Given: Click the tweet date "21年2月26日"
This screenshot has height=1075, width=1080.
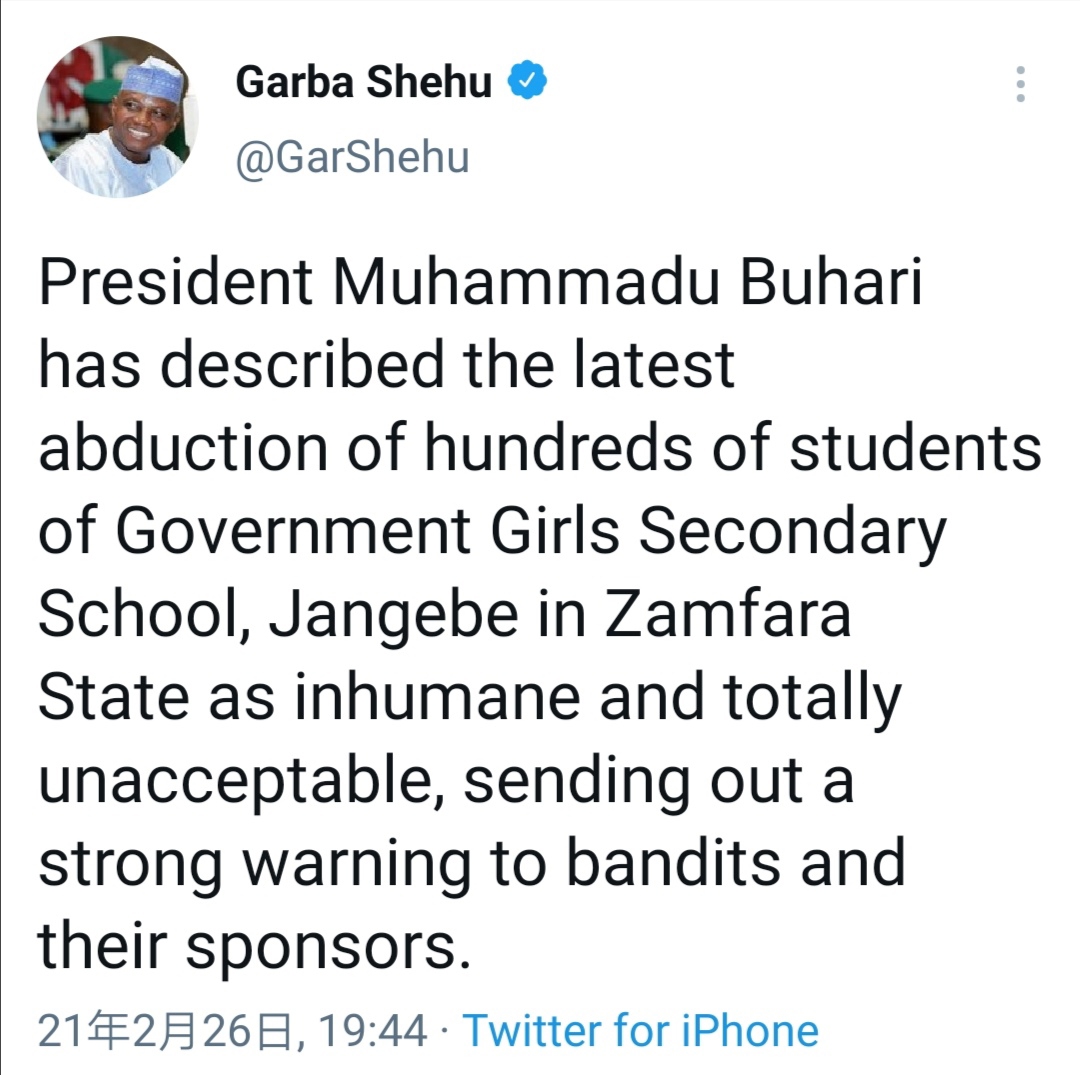Looking at the screenshot, I should (x=165, y=1030).
